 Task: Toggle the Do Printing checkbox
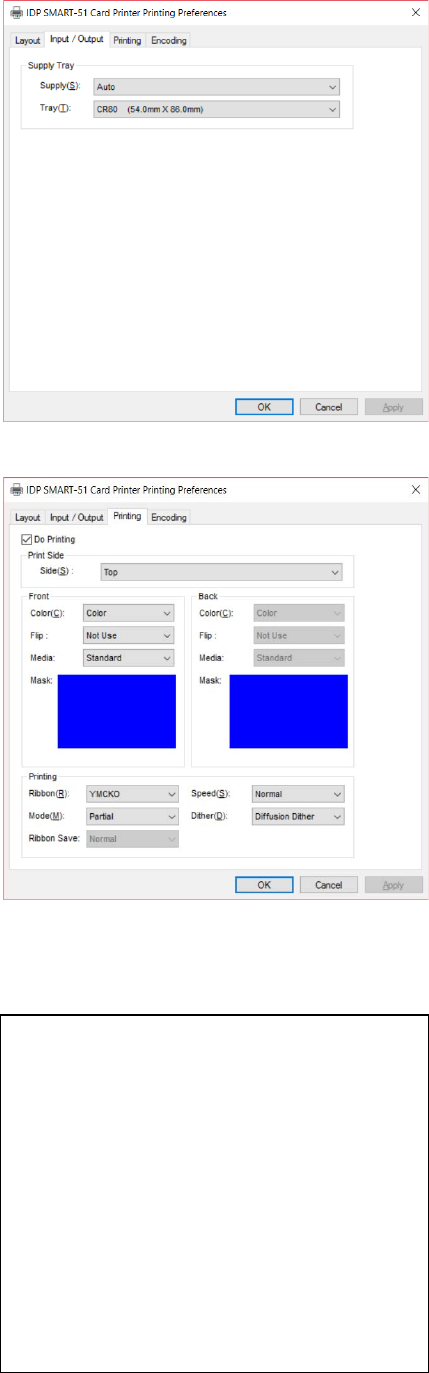pos(26,539)
